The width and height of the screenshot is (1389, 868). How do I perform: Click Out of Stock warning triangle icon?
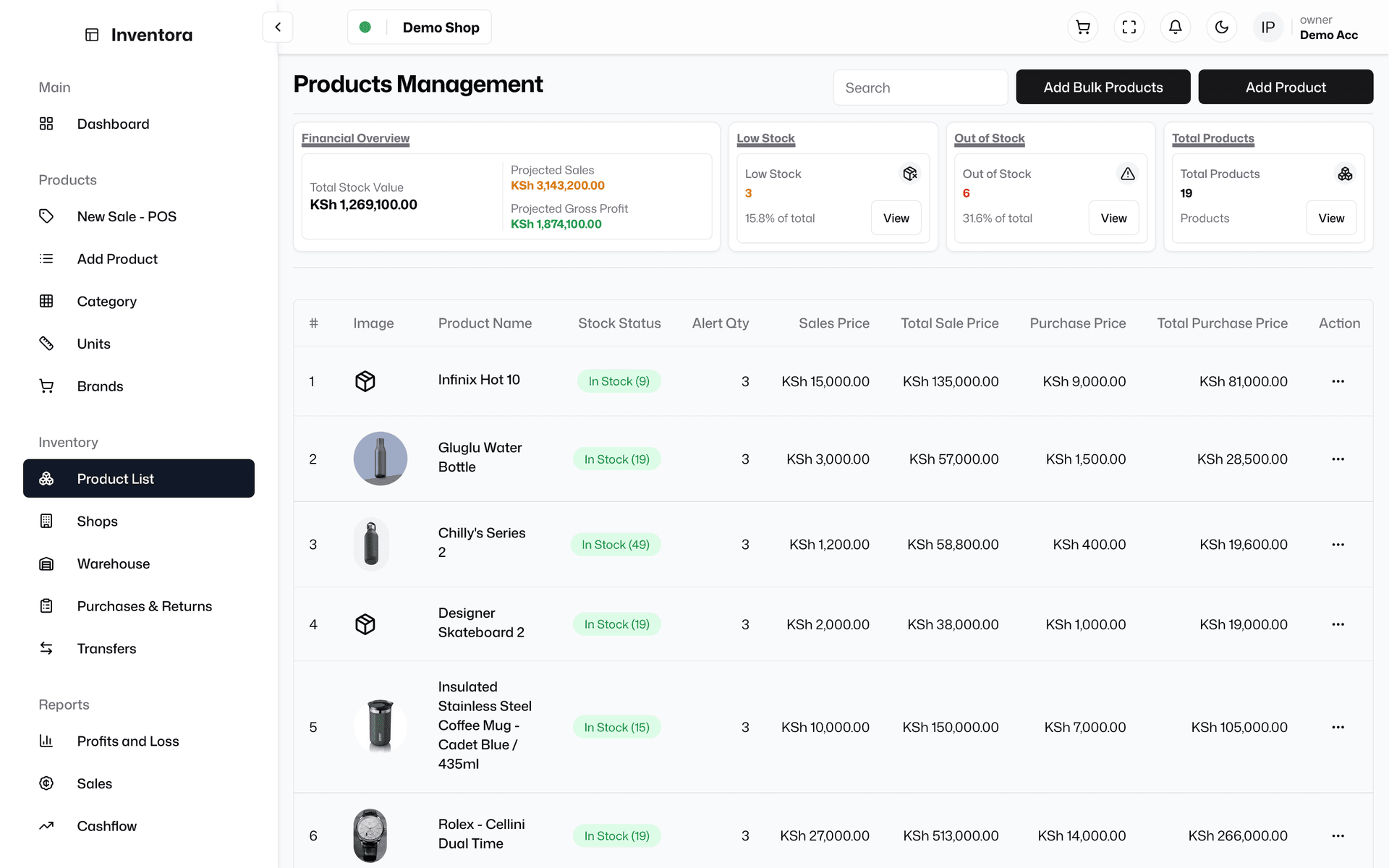[x=1128, y=174]
